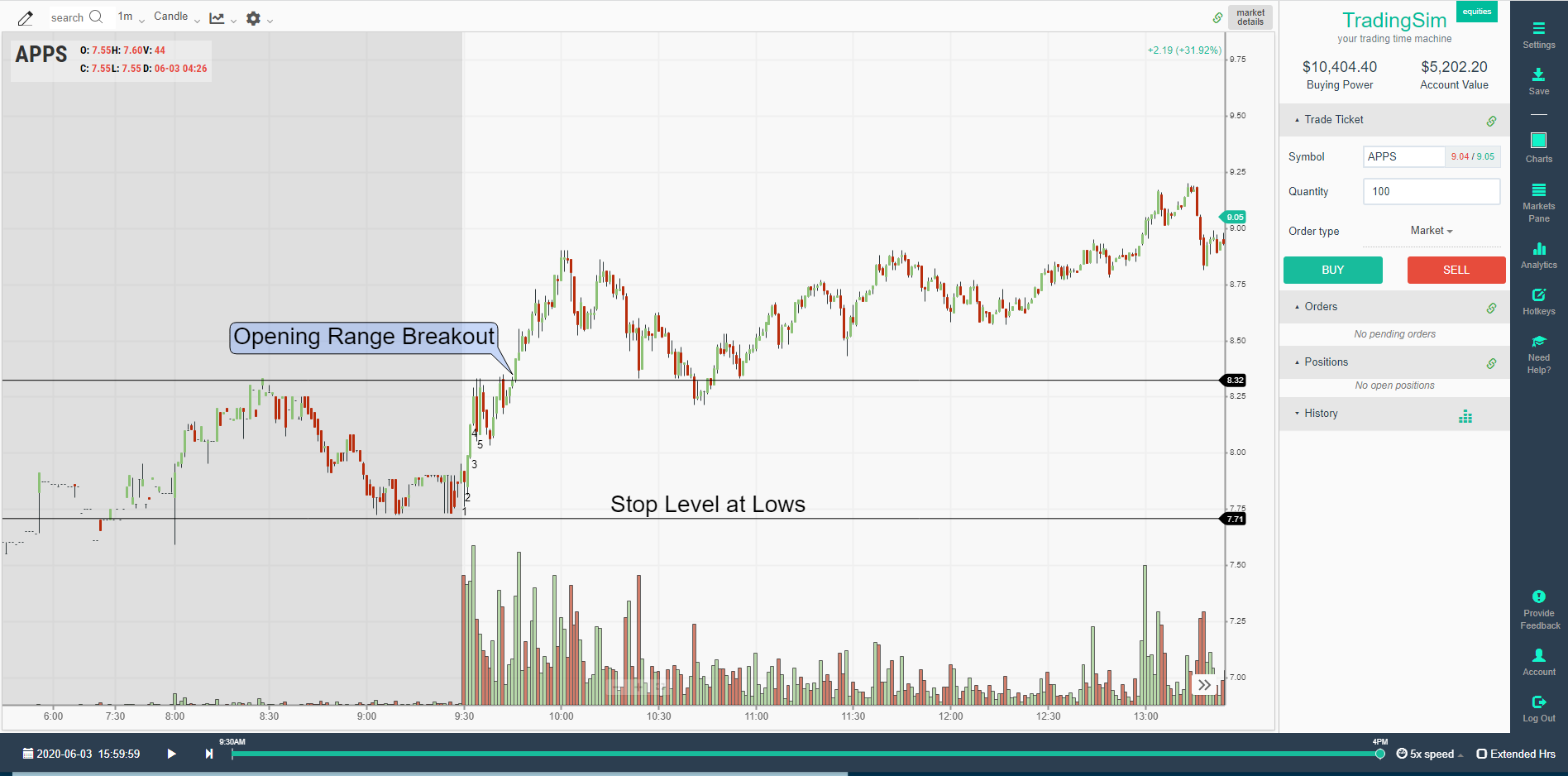Image resolution: width=1568 pixels, height=776 pixels.
Task: Click the playback timeline slider handle
Action: 1379,754
